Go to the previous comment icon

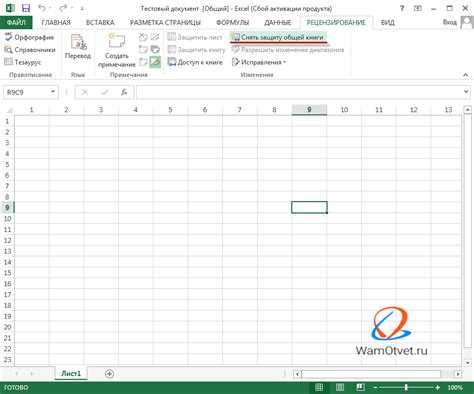[143, 50]
